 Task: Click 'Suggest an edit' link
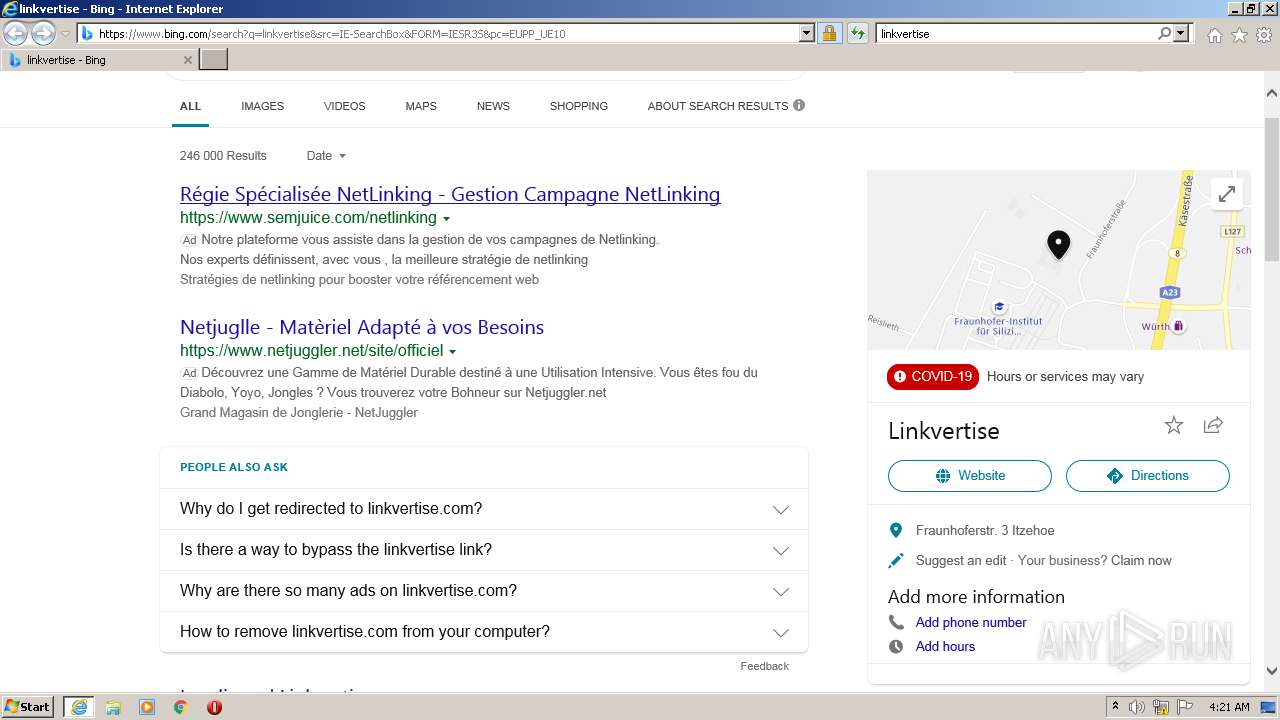point(961,561)
